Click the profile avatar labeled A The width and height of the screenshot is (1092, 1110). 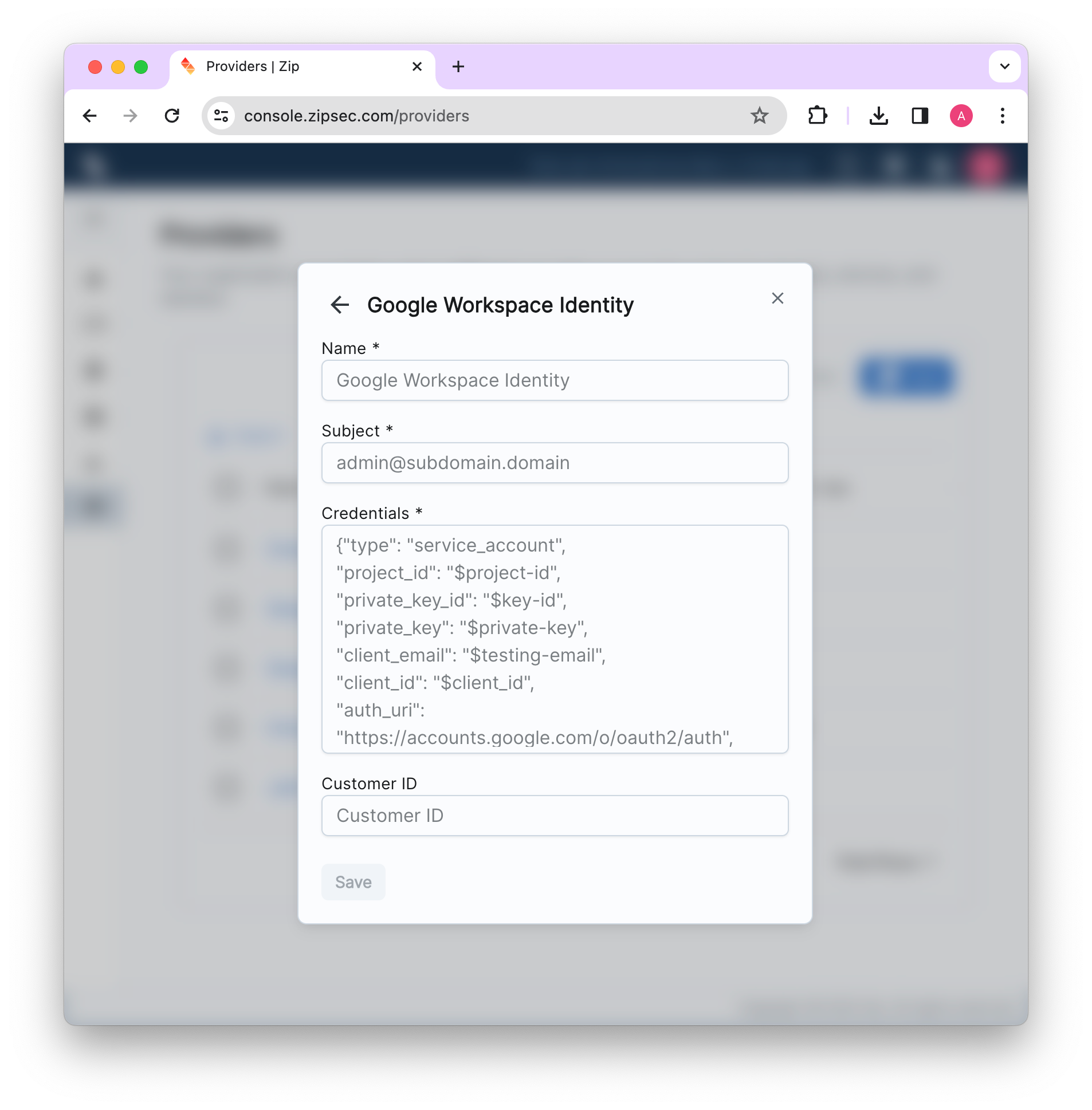tap(961, 116)
